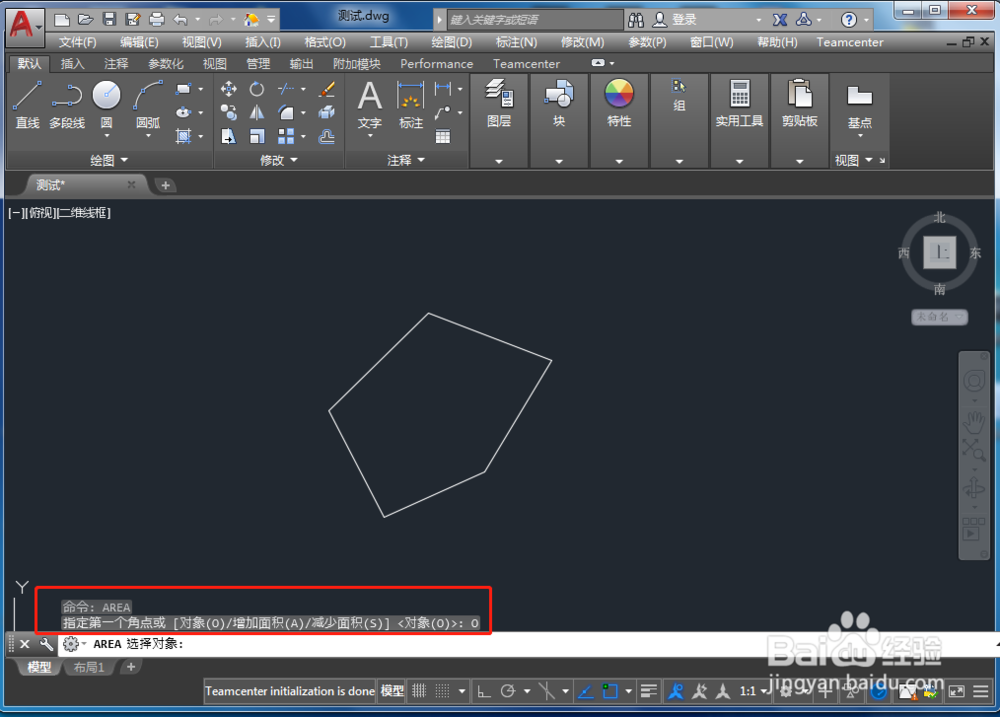This screenshot has width=1000, height=717.
Task: Click the Linear dimension icon
Action: [x=443, y=89]
